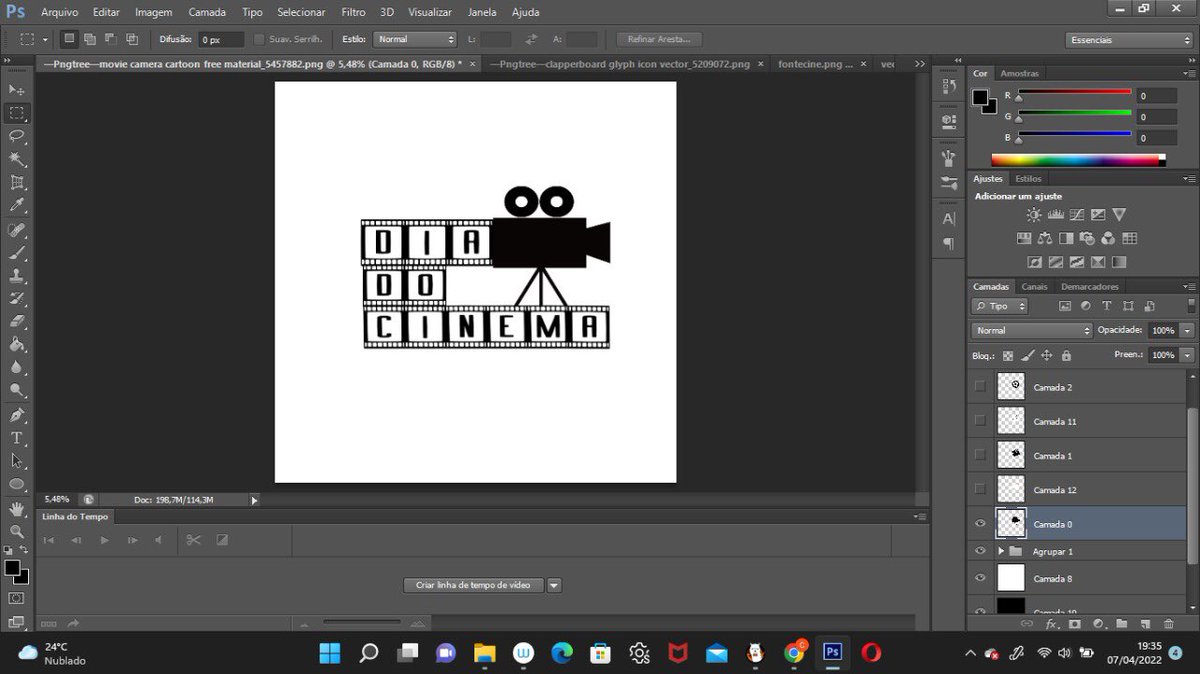Toggle Suav. Serrilh. checkbox
This screenshot has width=1200, height=674.
260,40
